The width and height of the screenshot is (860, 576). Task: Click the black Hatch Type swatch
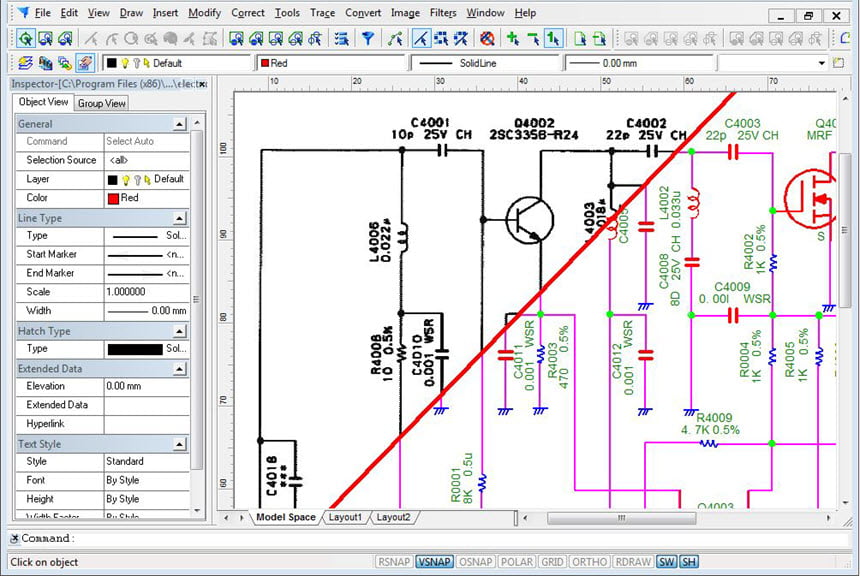[135, 349]
